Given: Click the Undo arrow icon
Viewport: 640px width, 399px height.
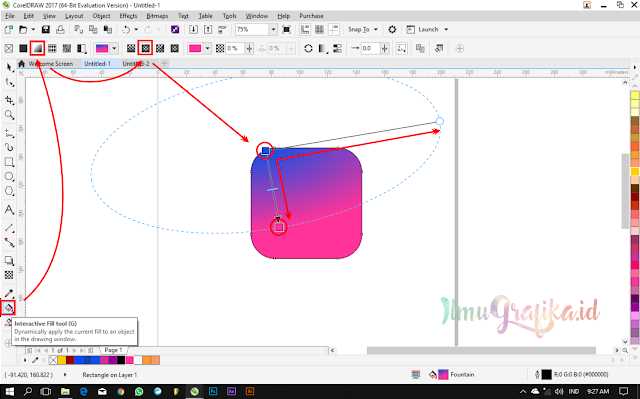Looking at the screenshot, I should (126, 29).
